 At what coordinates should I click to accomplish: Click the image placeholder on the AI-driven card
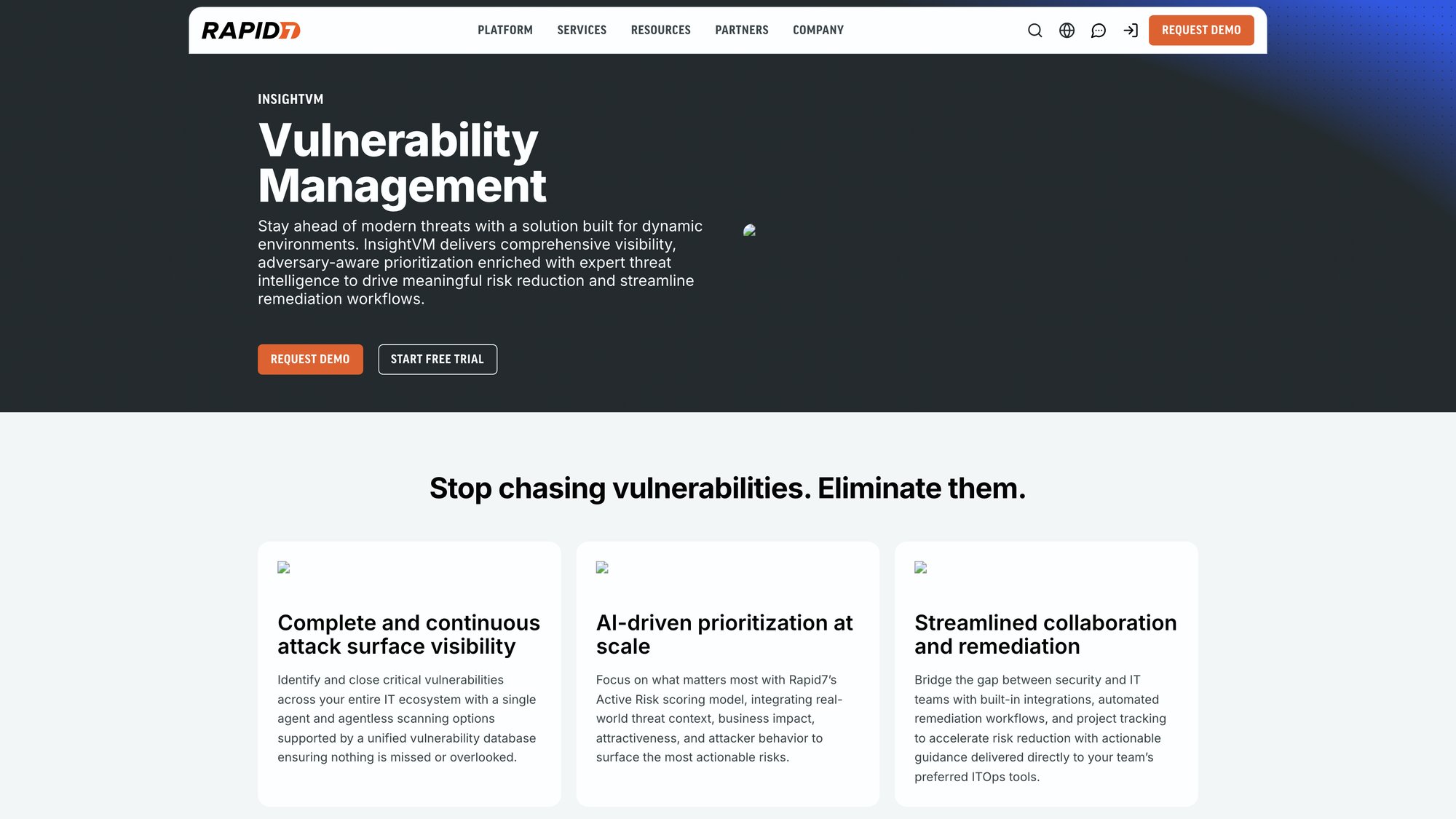pos(602,568)
